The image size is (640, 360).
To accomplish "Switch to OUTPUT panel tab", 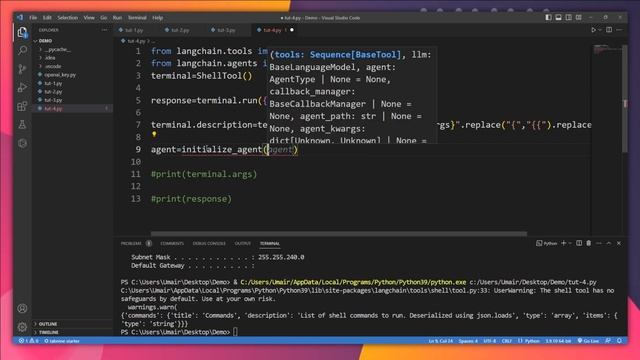I will coord(242,243).
